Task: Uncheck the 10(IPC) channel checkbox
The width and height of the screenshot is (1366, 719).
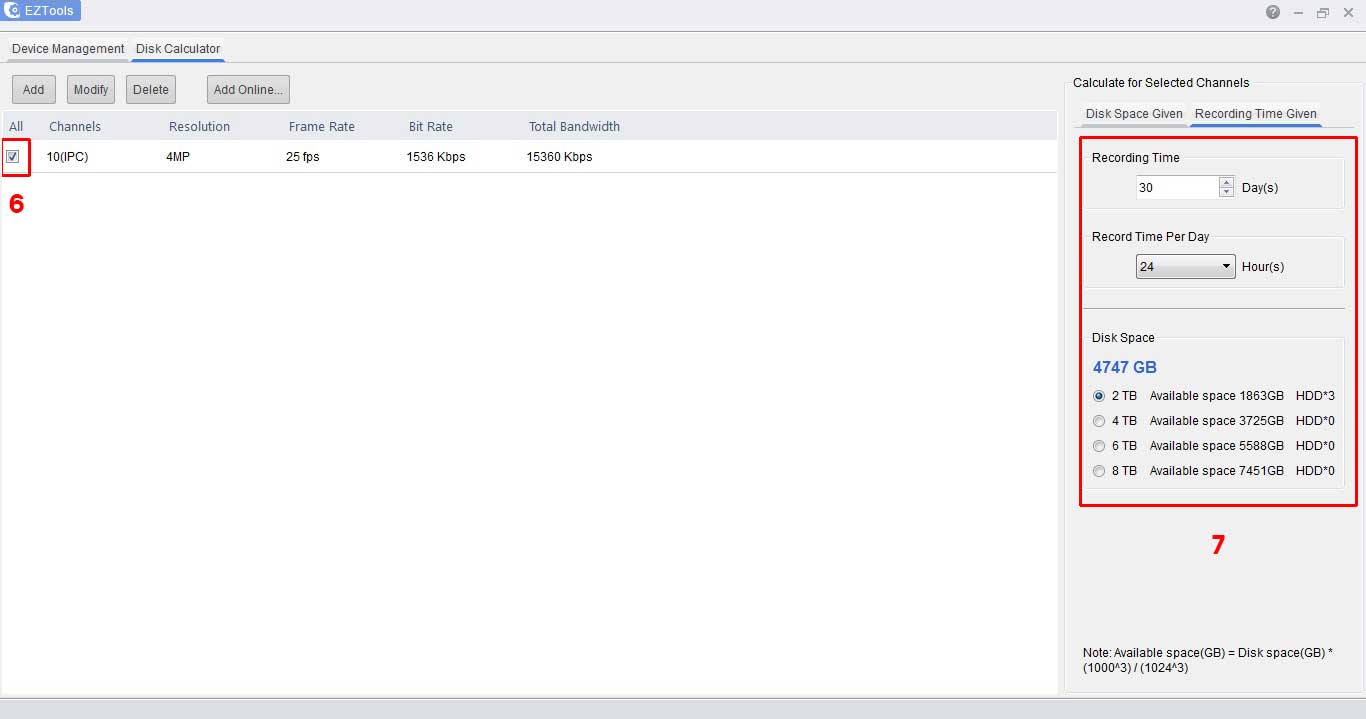Action: [x=13, y=156]
